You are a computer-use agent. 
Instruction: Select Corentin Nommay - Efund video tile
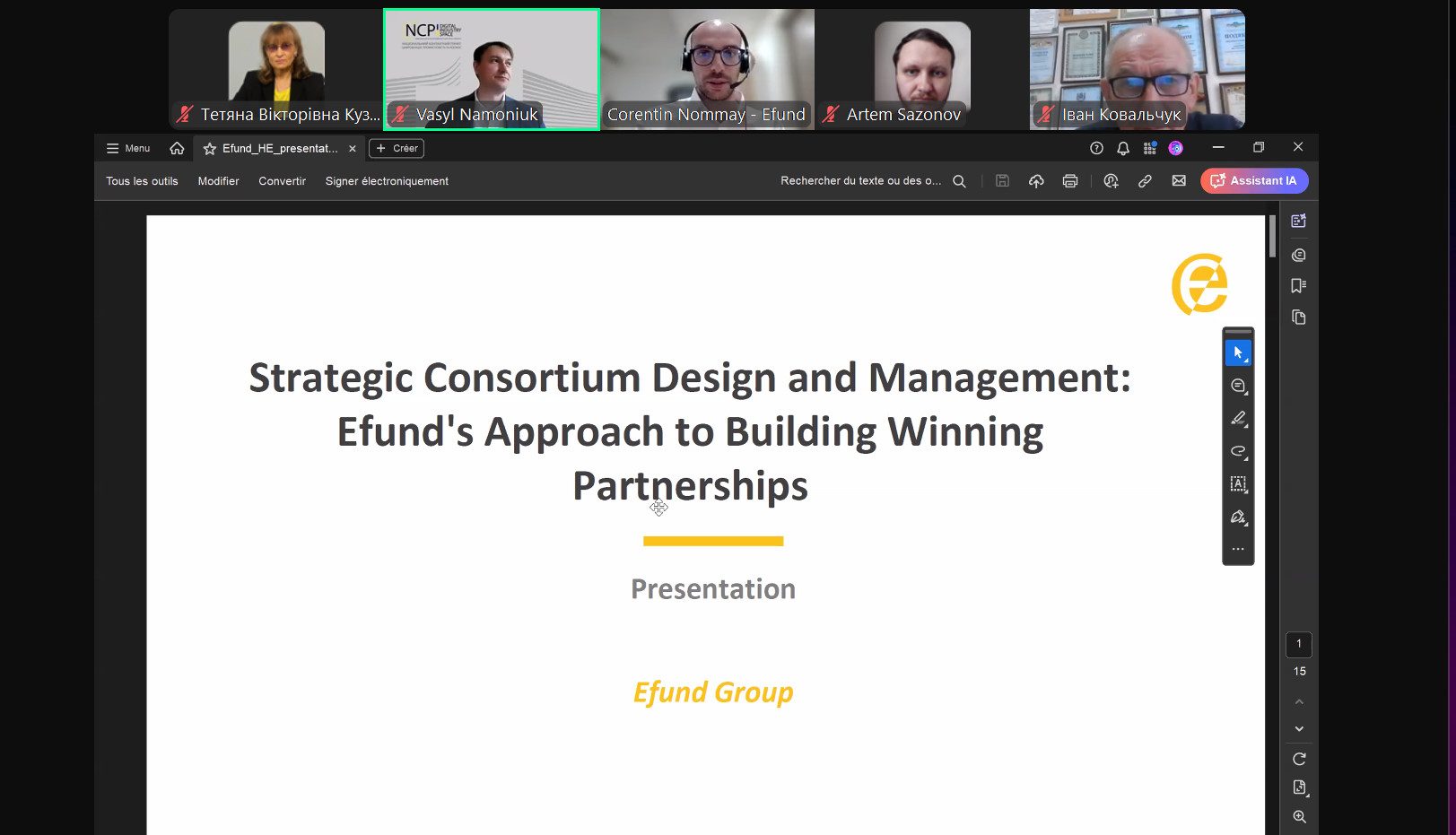point(707,69)
